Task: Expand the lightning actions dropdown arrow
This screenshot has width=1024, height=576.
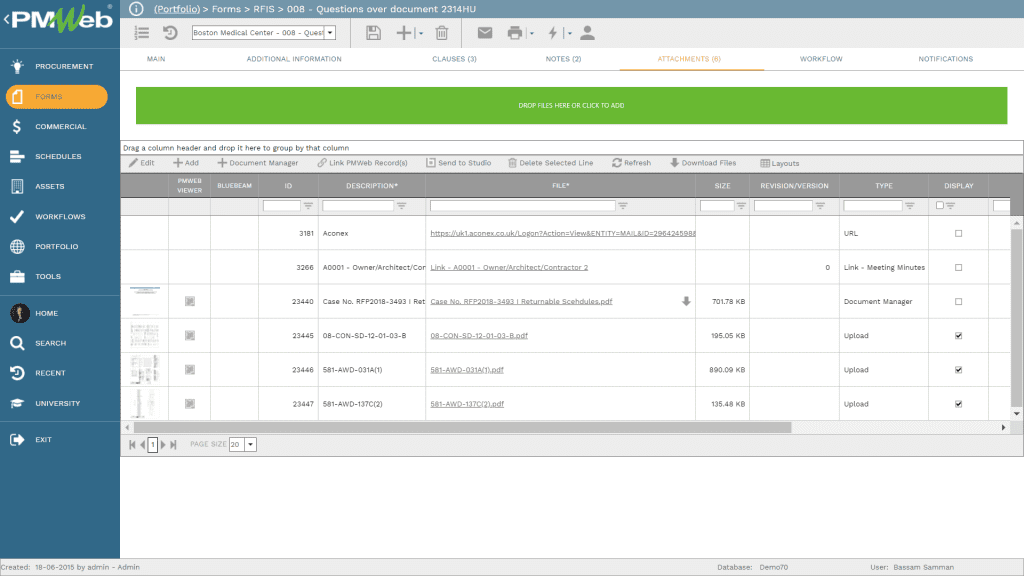Action: 569,33
